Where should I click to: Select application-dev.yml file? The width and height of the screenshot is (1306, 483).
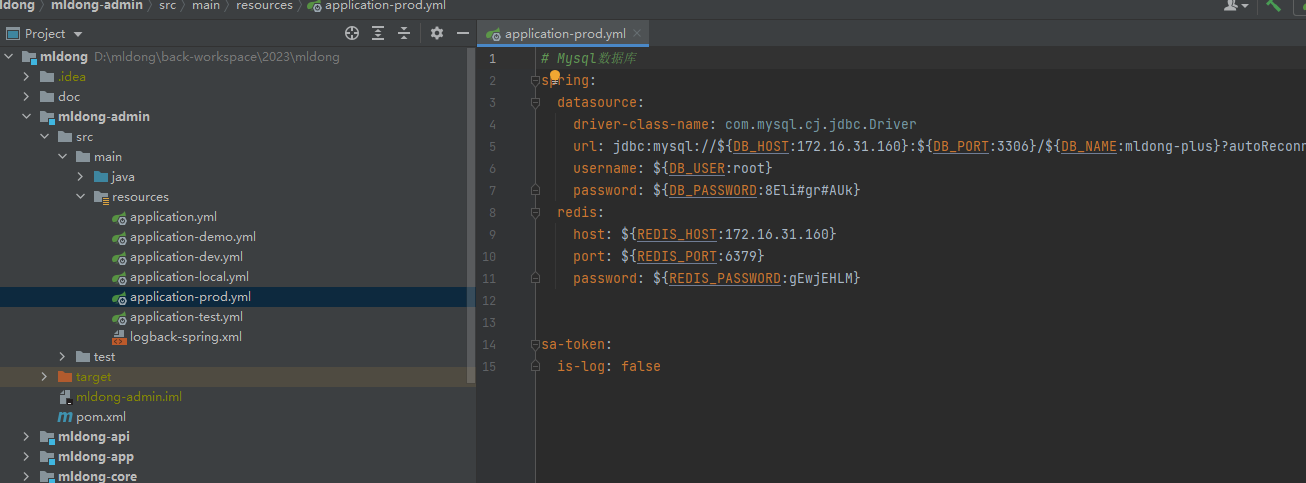click(x=186, y=257)
